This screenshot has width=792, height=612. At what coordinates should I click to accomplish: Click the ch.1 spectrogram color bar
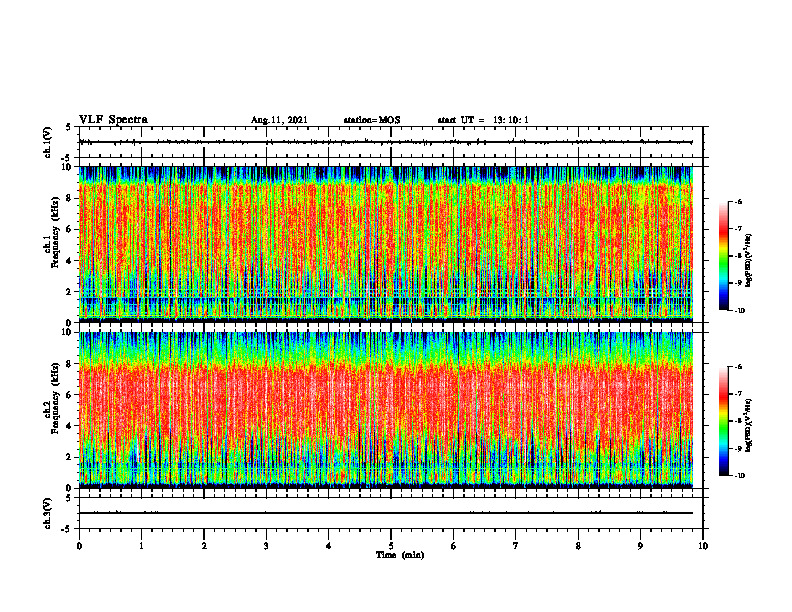[x=723, y=256]
